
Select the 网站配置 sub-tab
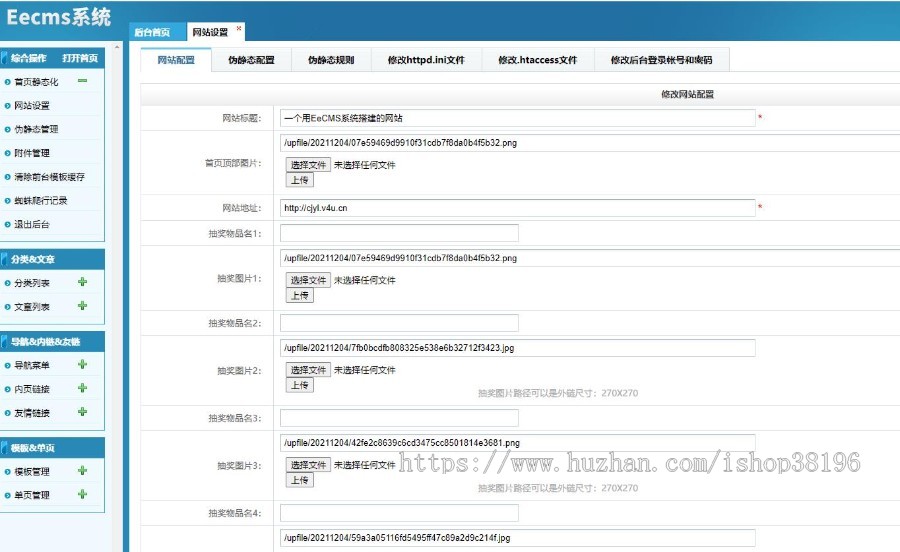coord(176,60)
